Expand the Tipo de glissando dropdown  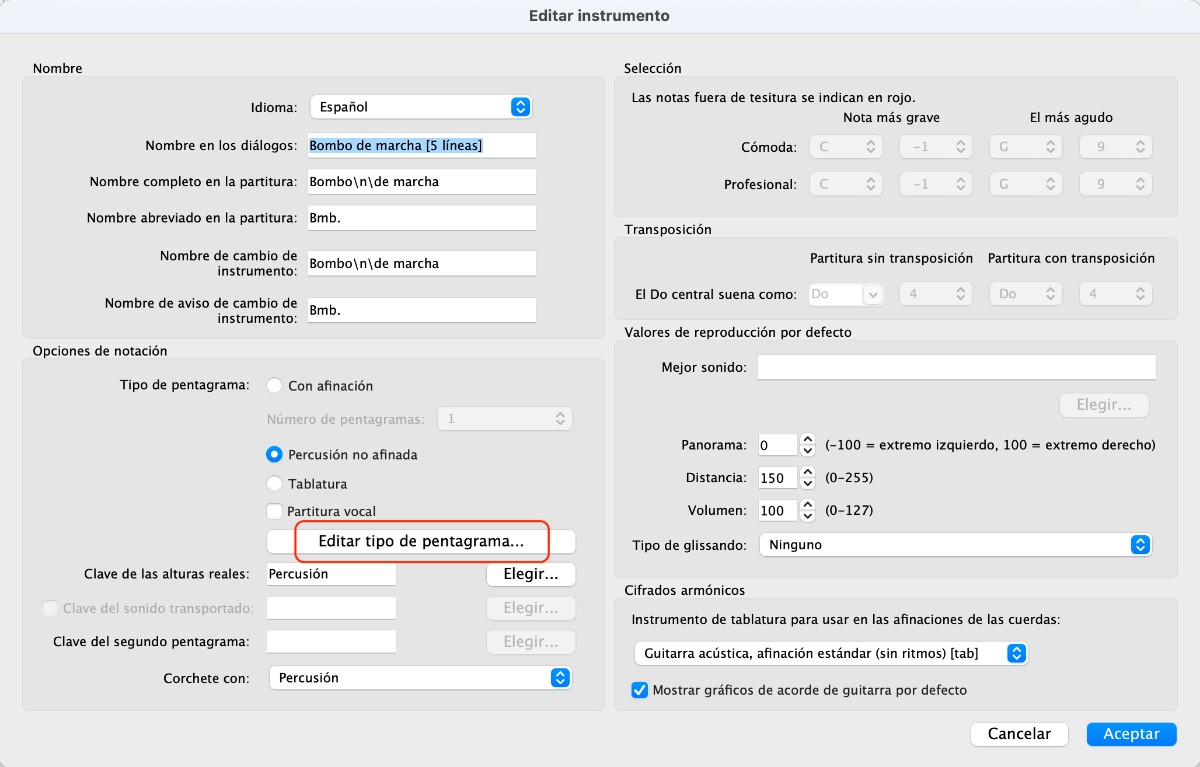[x=955, y=545]
